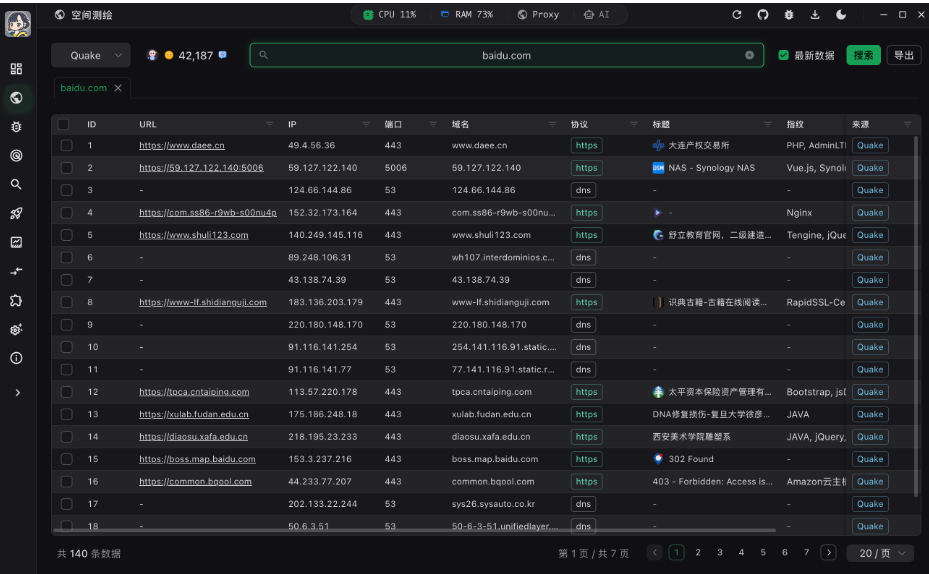Screen dimensions: 929x574
Task: Check the checkbox for row 2
Action: (x=66, y=168)
